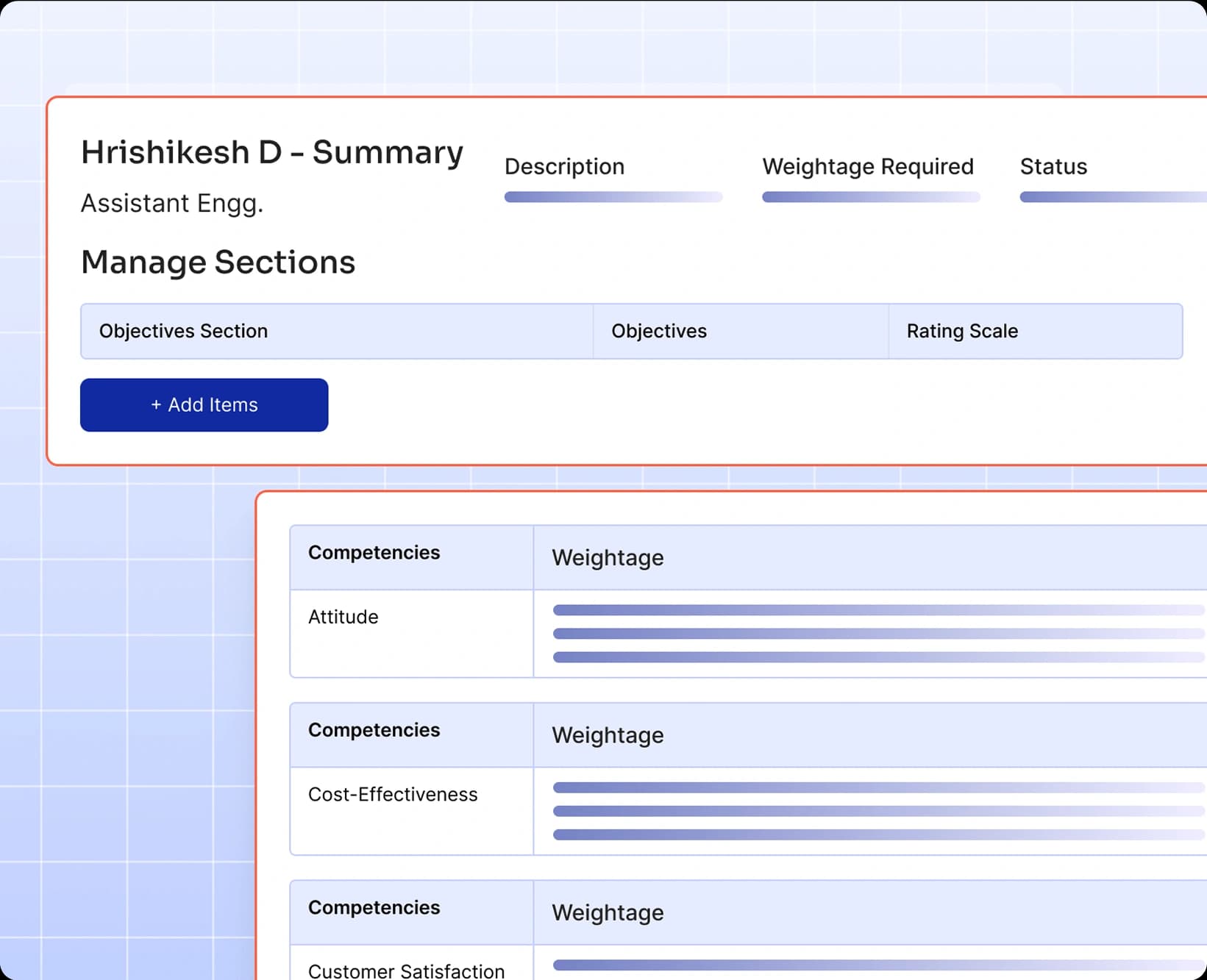Click the + Add Items button
Image resolution: width=1207 pixels, height=980 pixels.
204,405
